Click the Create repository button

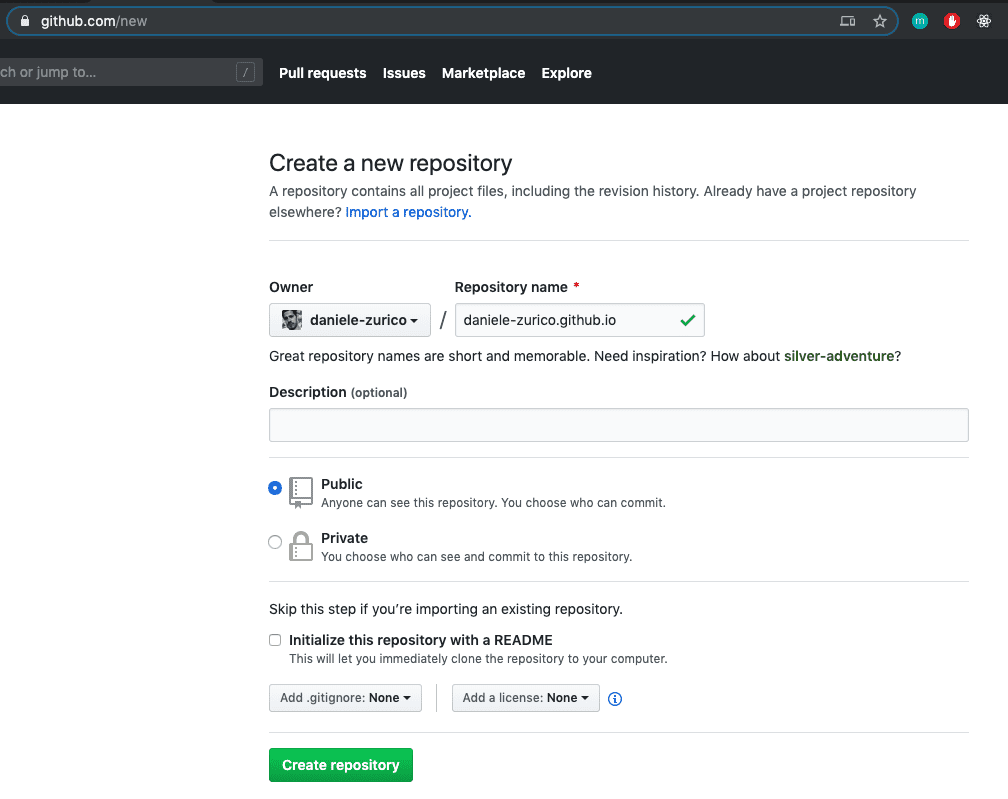coord(341,765)
